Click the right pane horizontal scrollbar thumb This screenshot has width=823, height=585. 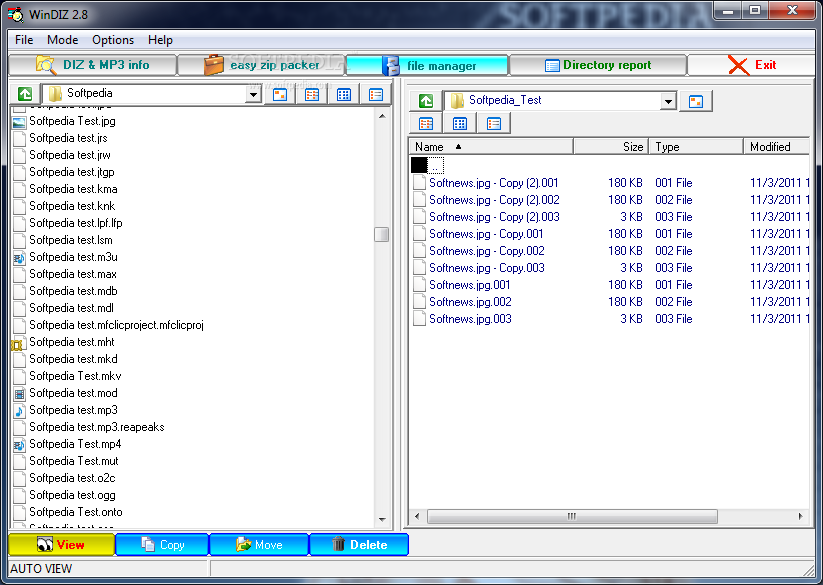coord(572,516)
